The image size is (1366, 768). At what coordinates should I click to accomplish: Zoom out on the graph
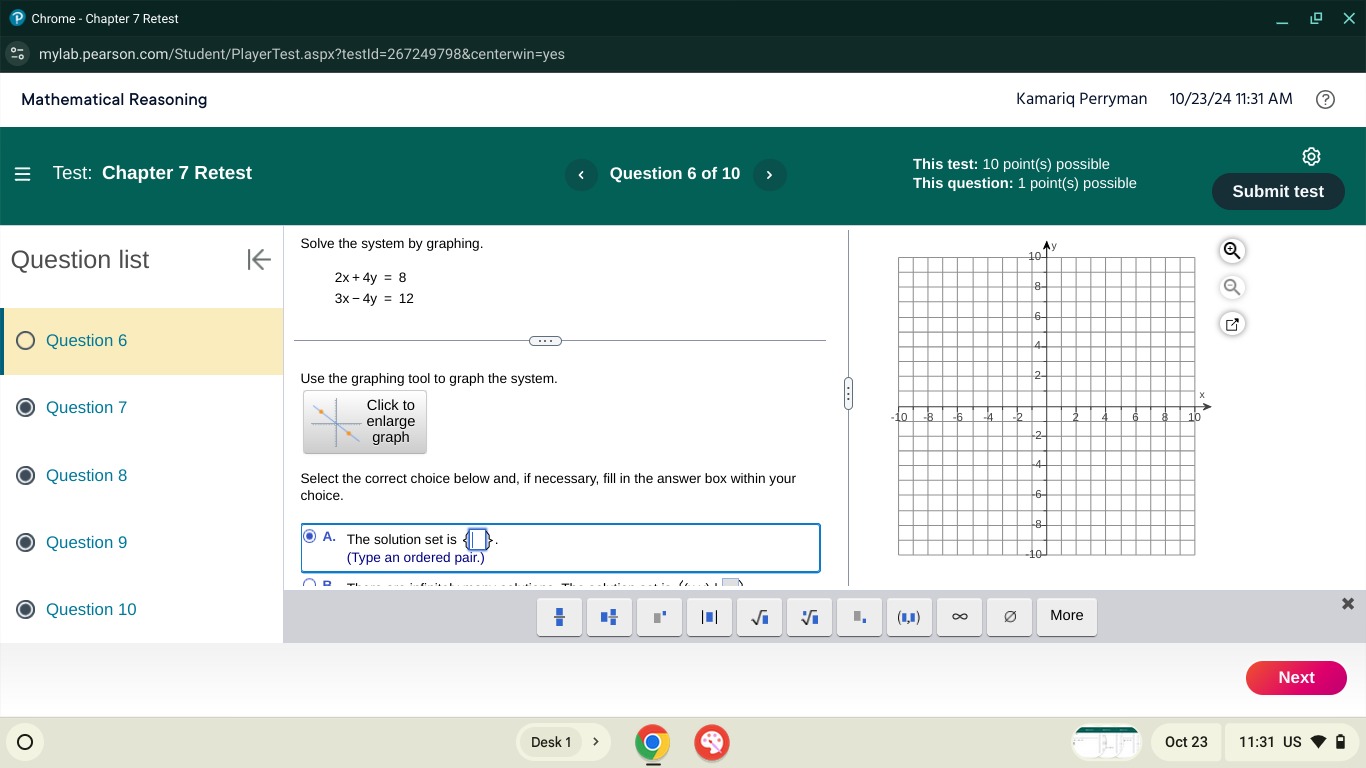tap(1232, 288)
